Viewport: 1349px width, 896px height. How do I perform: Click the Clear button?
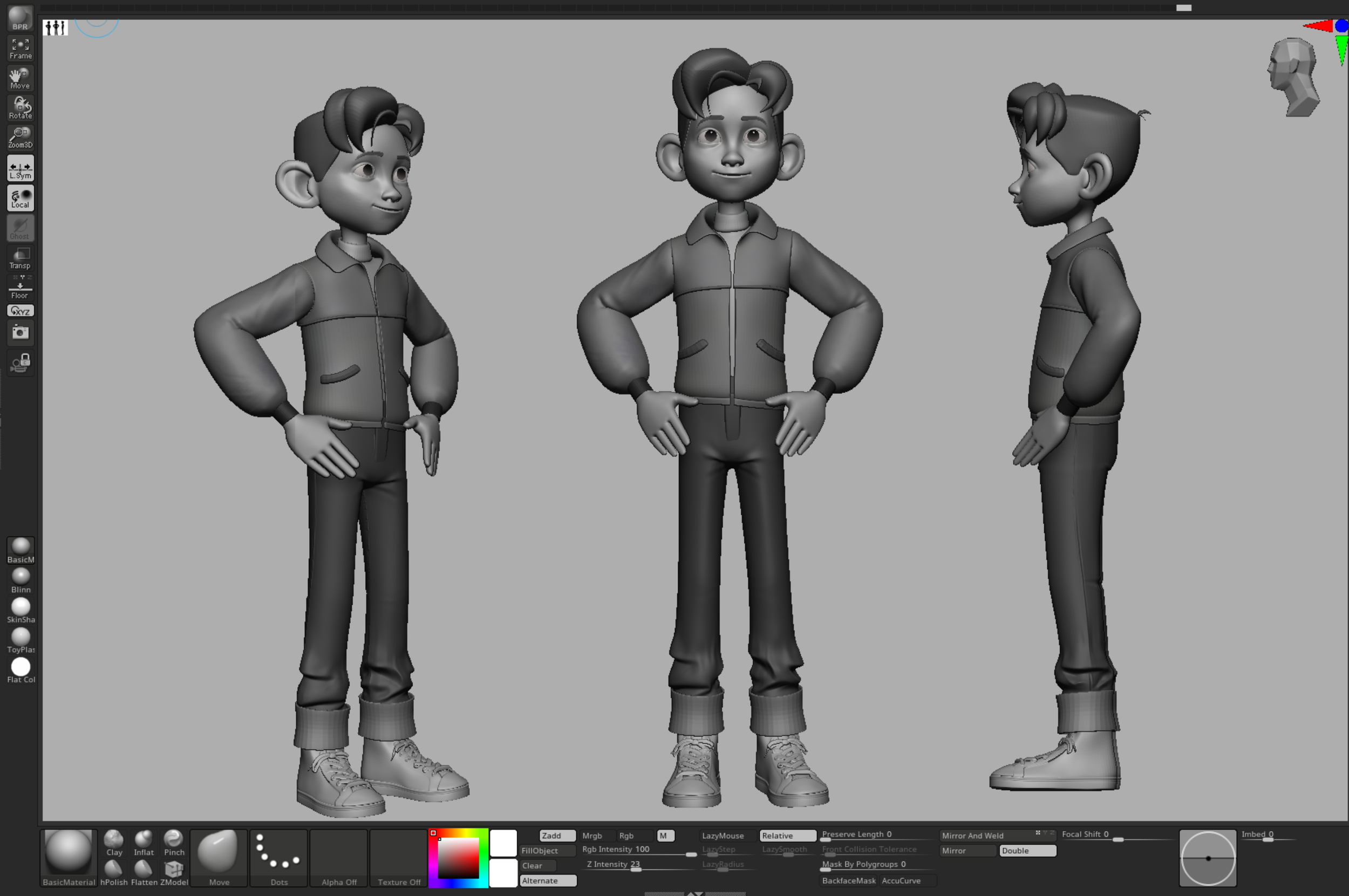pyautogui.click(x=537, y=866)
